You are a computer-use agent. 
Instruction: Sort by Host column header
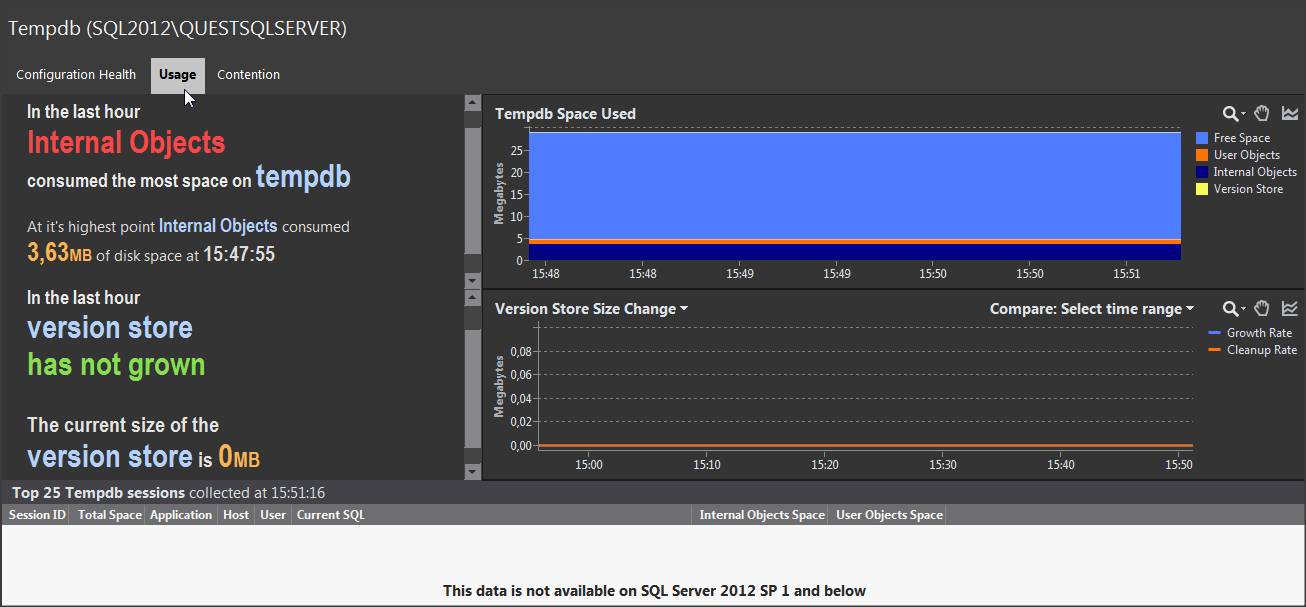(x=236, y=515)
